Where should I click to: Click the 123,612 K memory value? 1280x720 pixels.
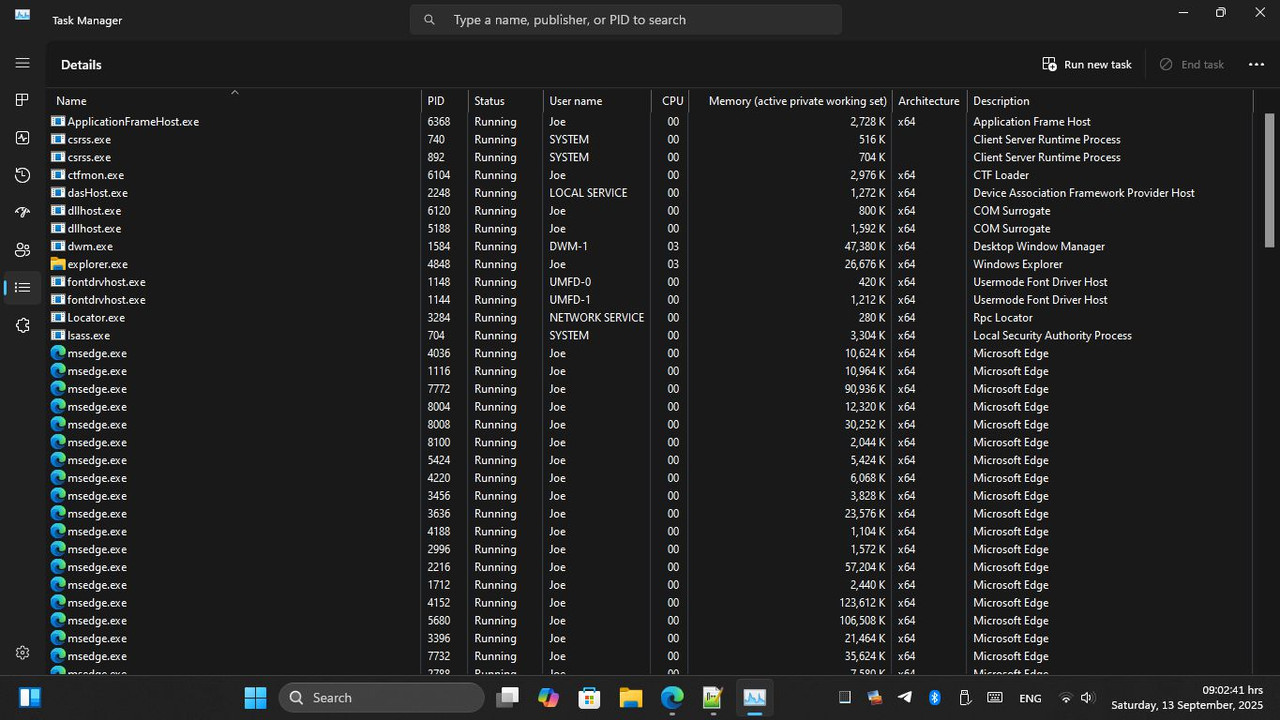pyautogui.click(x=862, y=603)
